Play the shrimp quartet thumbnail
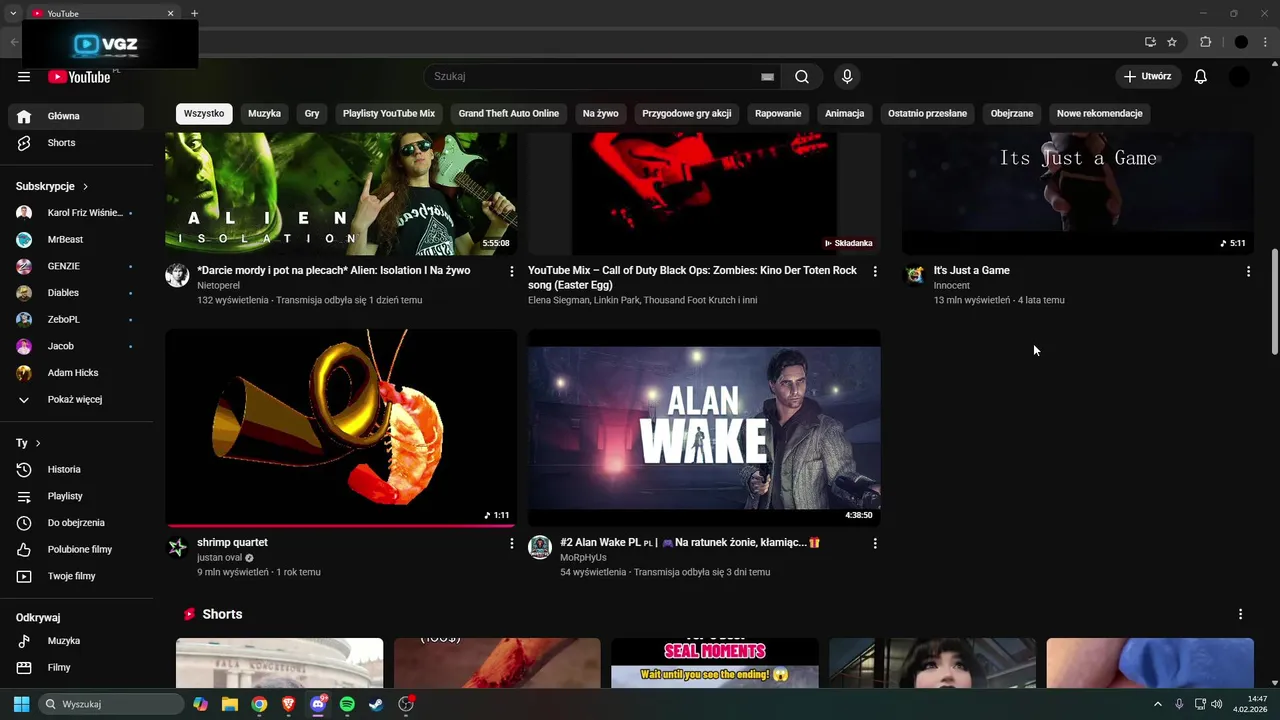The image size is (1280, 720). click(x=341, y=428)
